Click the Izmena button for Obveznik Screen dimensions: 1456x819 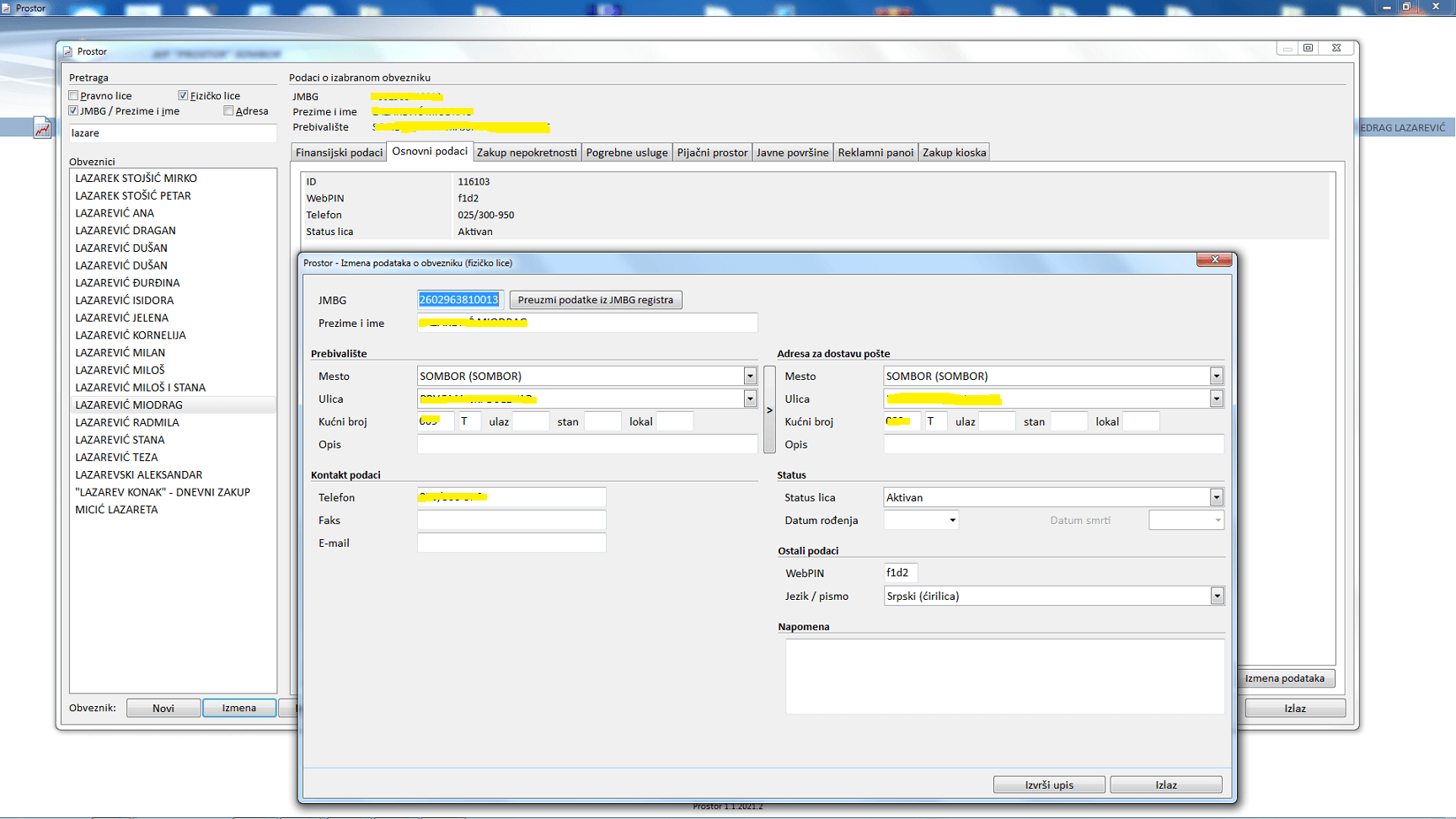coord(239,708)
